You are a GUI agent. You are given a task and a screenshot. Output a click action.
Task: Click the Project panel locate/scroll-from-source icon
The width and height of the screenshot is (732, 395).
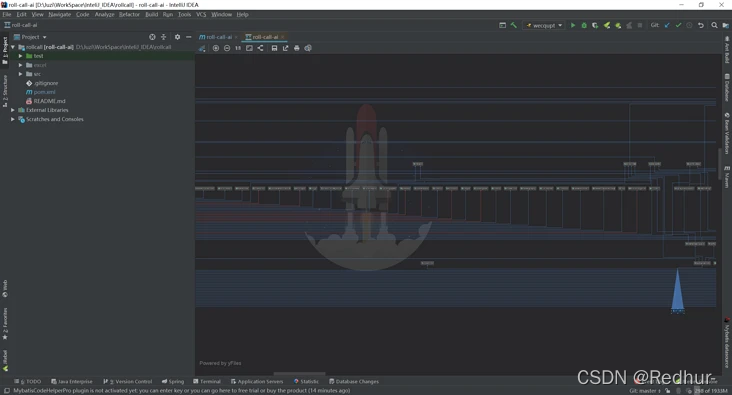tap(152, 37)
